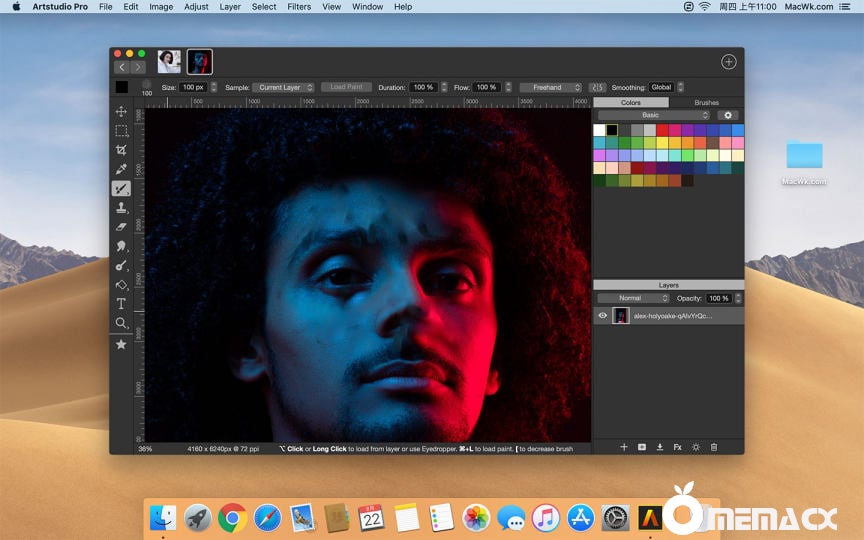
Task: Toggle the symmetry option in the toolbar
Action: (597, 88)
